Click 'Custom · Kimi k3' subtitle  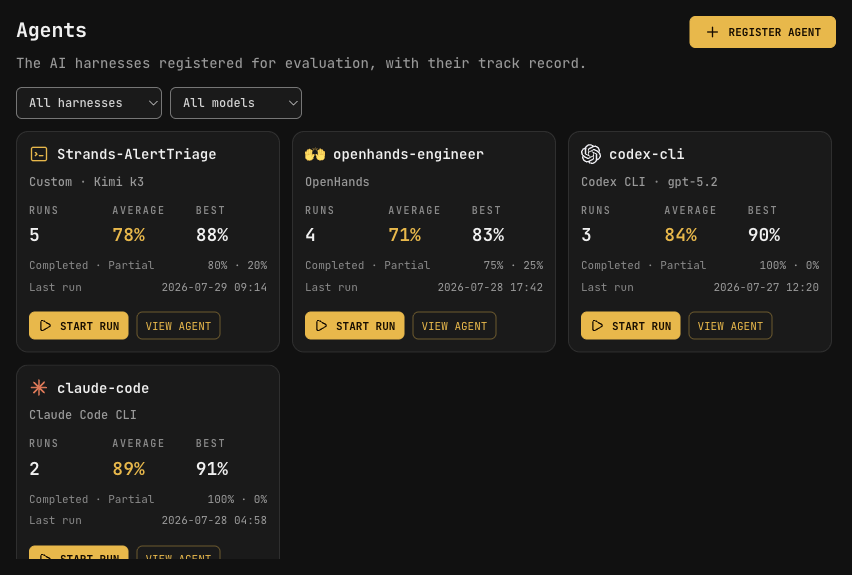[x=86, y=182]
